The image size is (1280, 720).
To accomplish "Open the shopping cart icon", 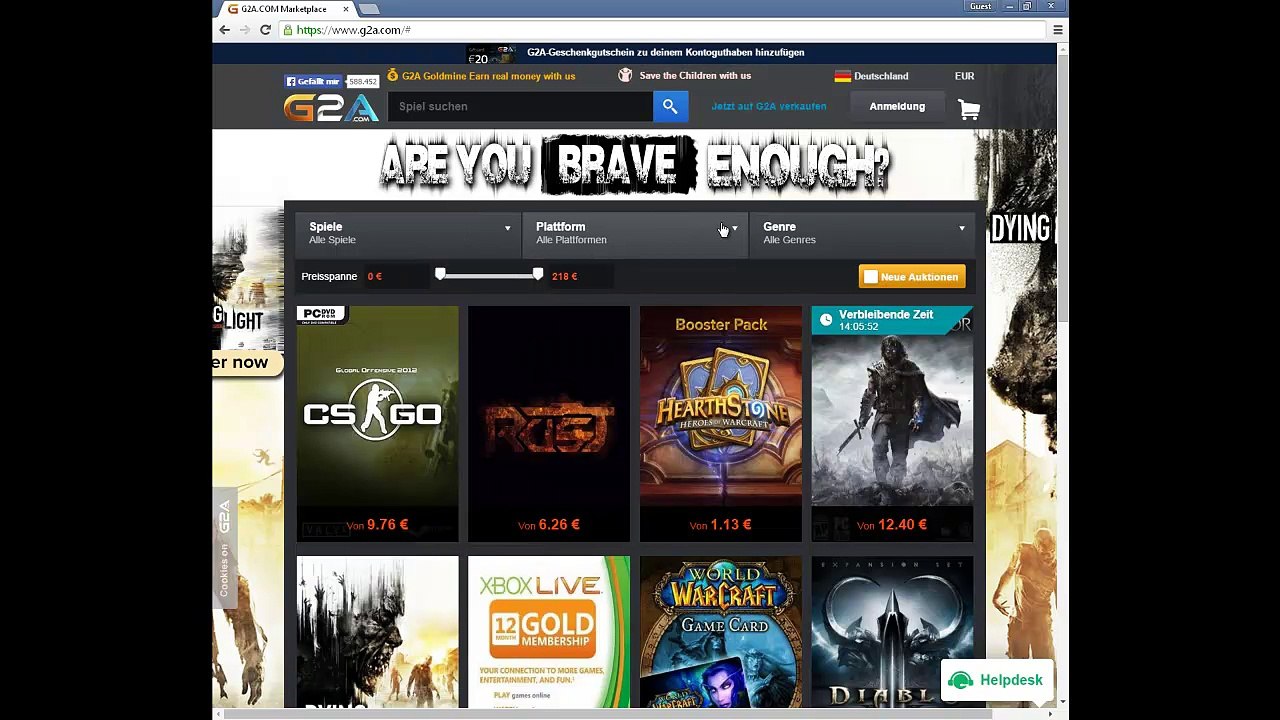I will [x=968, y=108].
